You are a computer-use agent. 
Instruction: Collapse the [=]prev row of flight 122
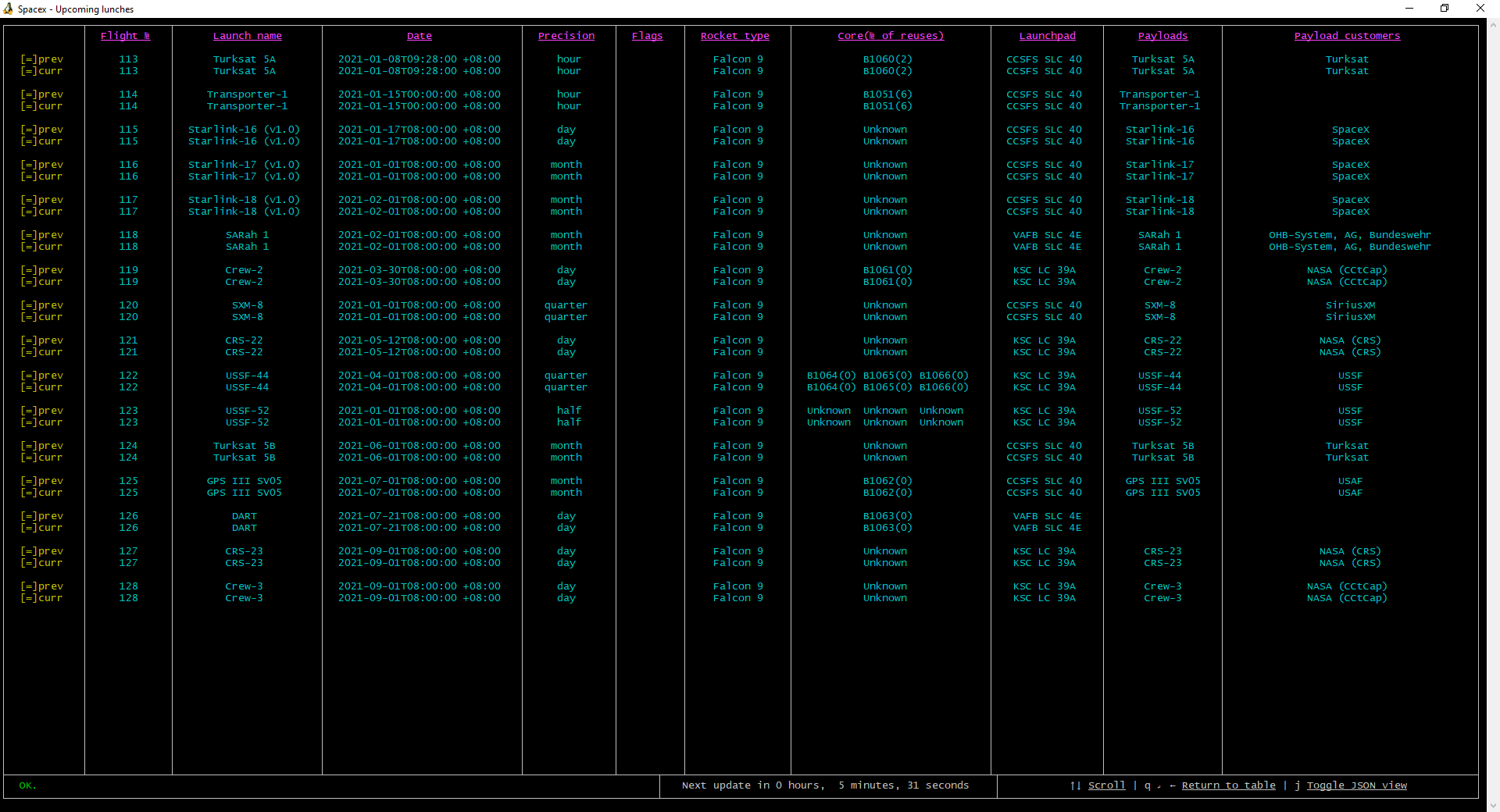(x=41, y=376)
